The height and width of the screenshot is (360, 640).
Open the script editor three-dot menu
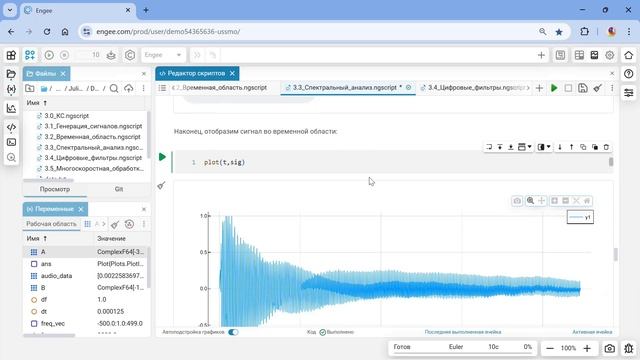(x=612, y=88)
